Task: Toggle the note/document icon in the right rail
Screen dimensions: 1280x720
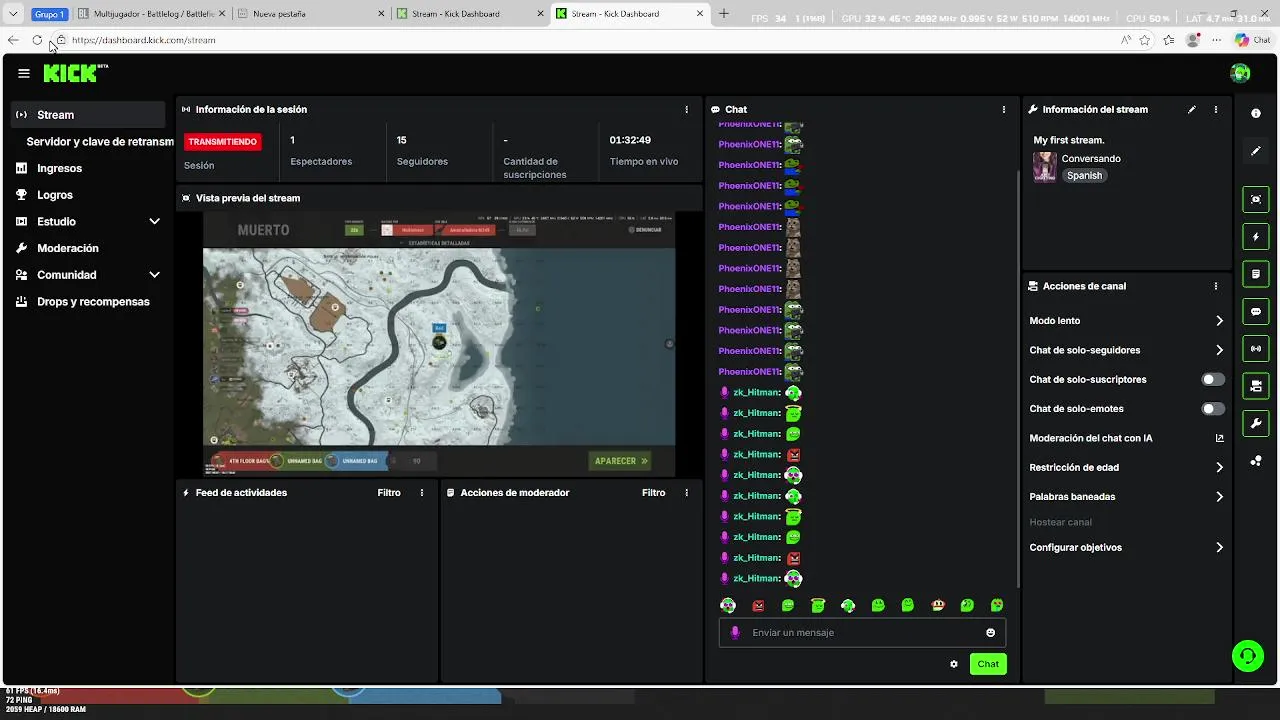Action: (1256, 274)
